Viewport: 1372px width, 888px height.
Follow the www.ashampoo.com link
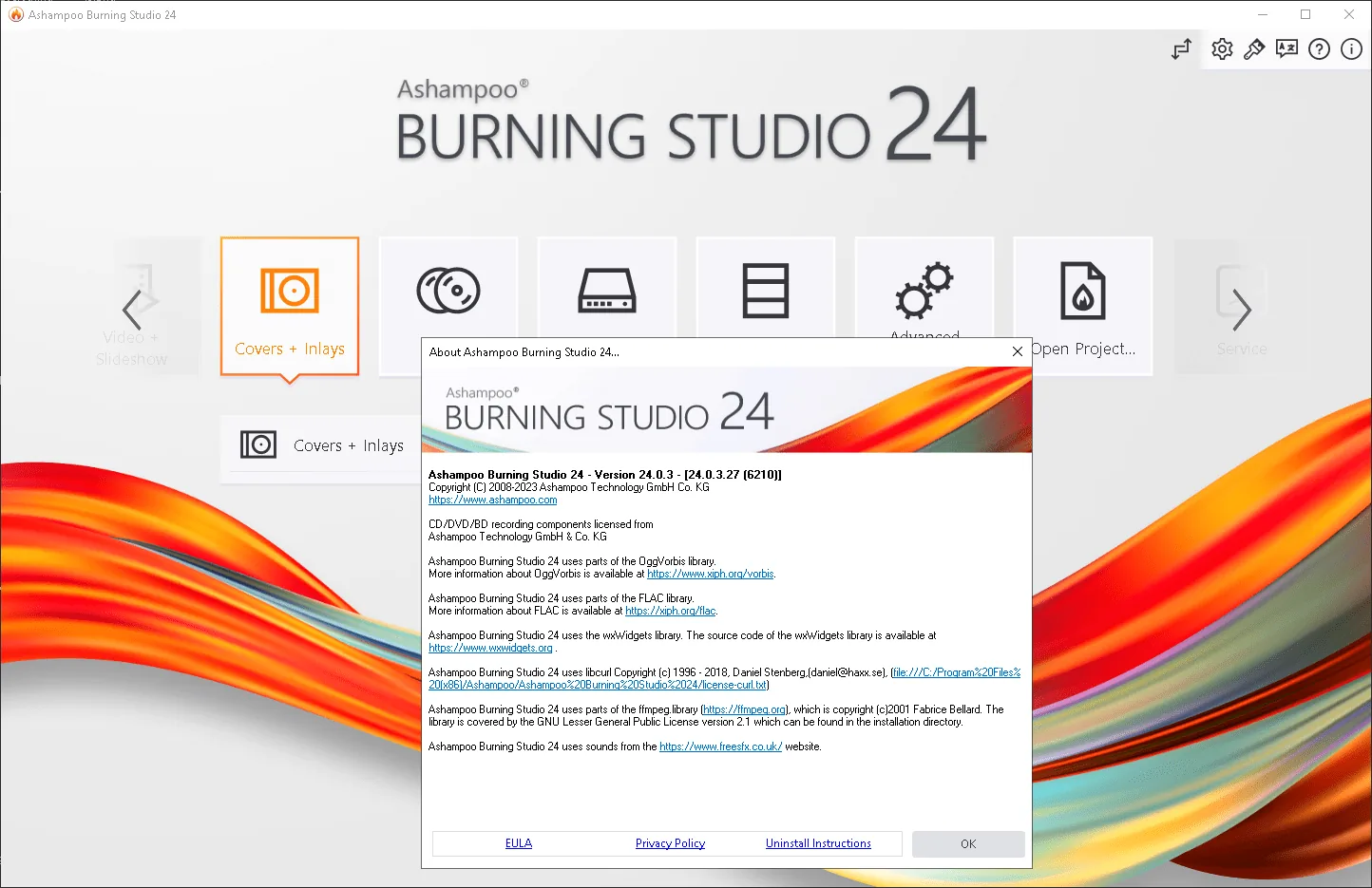pos(493,500)
